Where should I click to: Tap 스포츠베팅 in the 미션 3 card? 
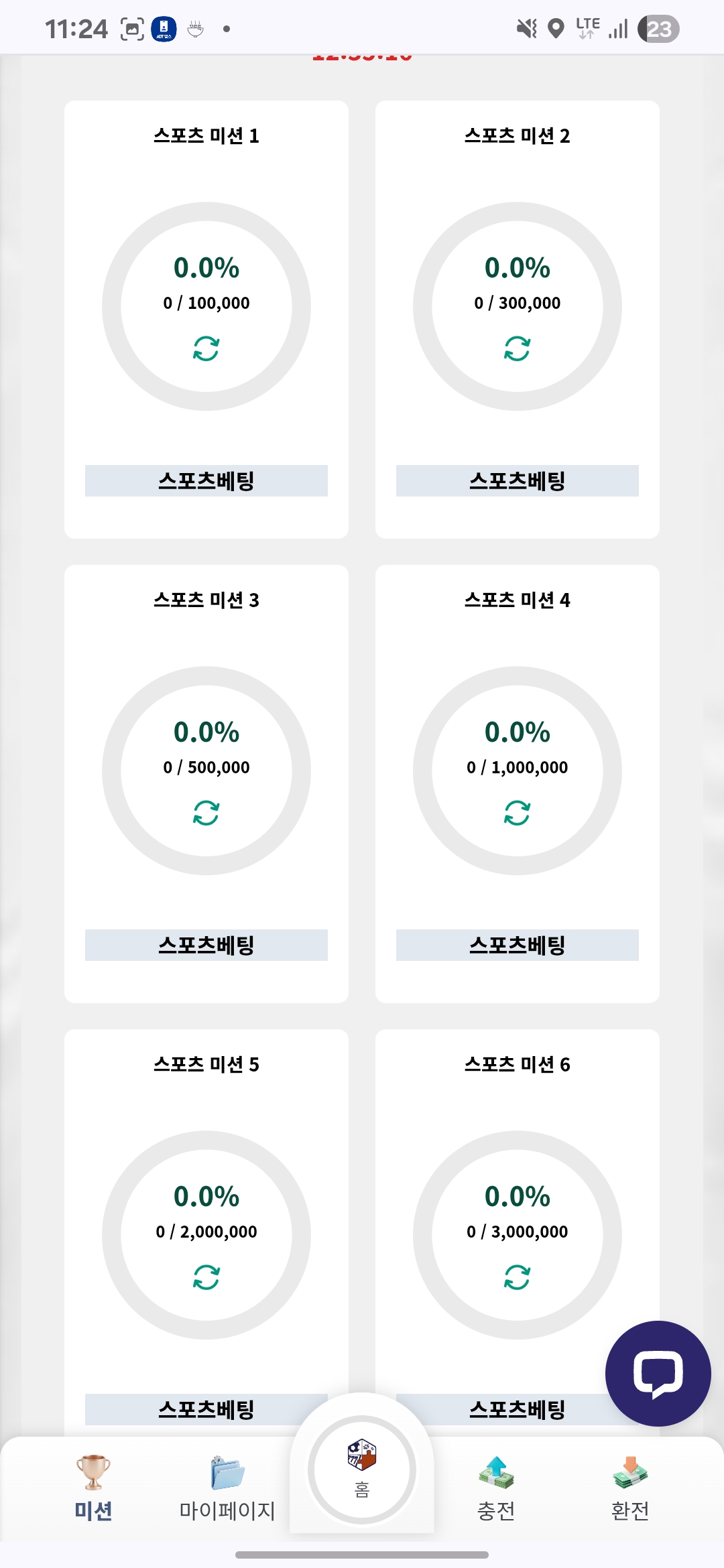pyautogui.click(x=206, y=945)
